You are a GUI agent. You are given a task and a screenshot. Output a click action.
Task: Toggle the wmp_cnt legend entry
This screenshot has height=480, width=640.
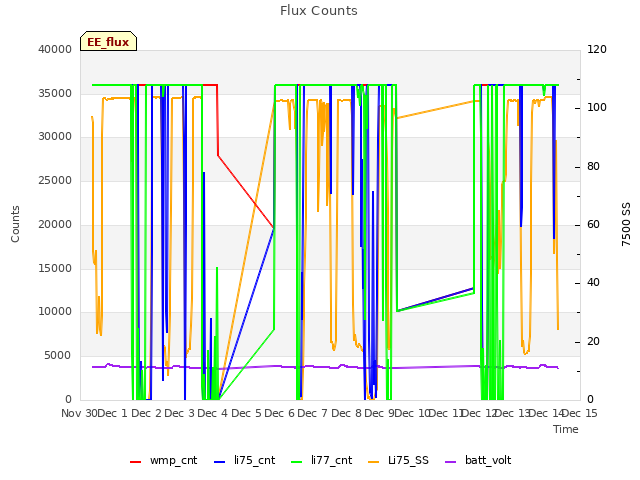point(163,460)
